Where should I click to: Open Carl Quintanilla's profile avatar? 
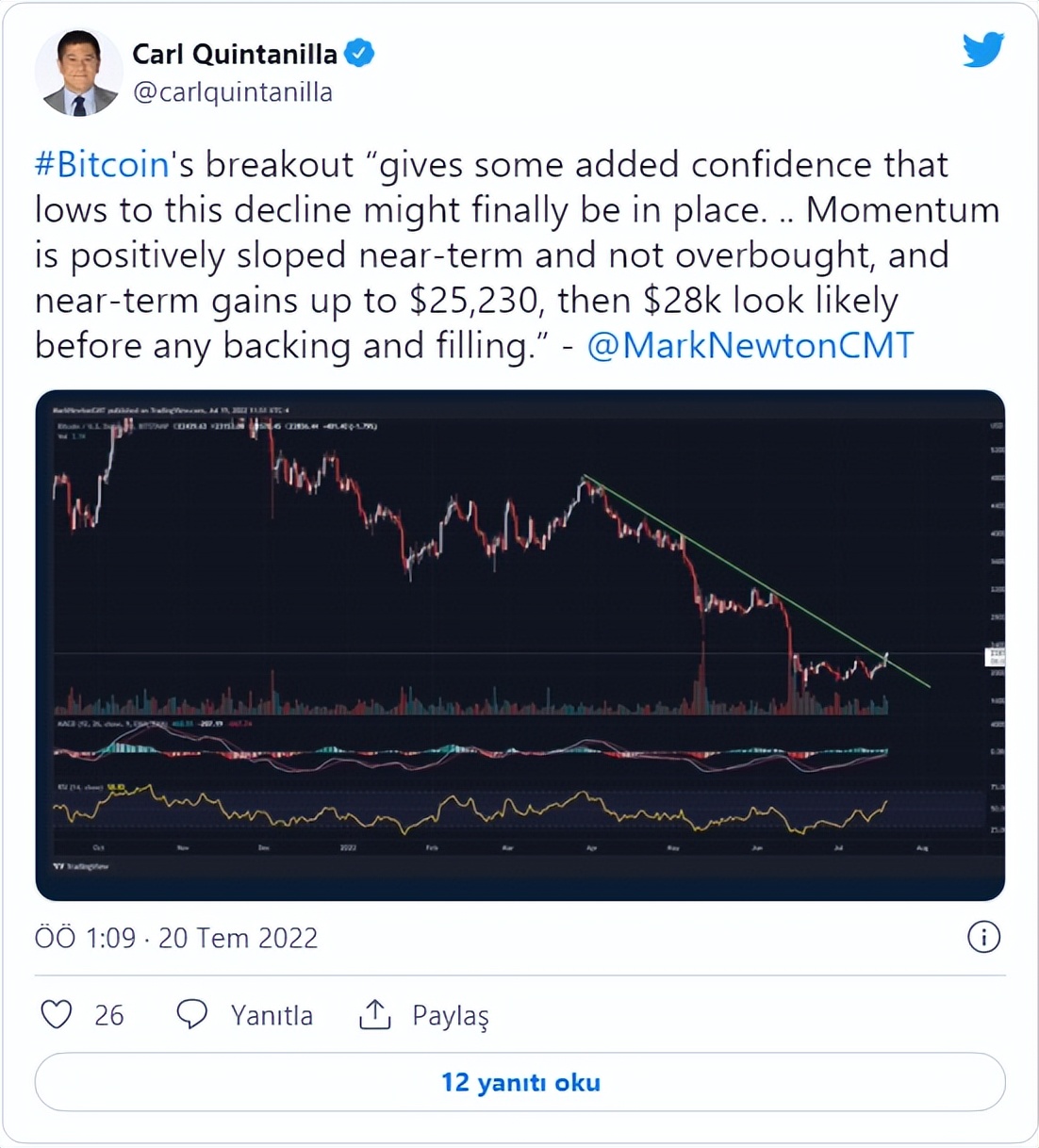click(x=78, y=73)
